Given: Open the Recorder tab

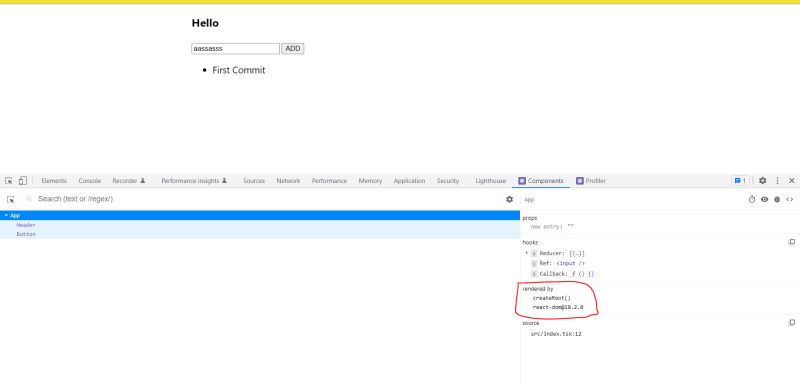Looking at the screenshot, I should pyautogui.click(x=129, y=181).
